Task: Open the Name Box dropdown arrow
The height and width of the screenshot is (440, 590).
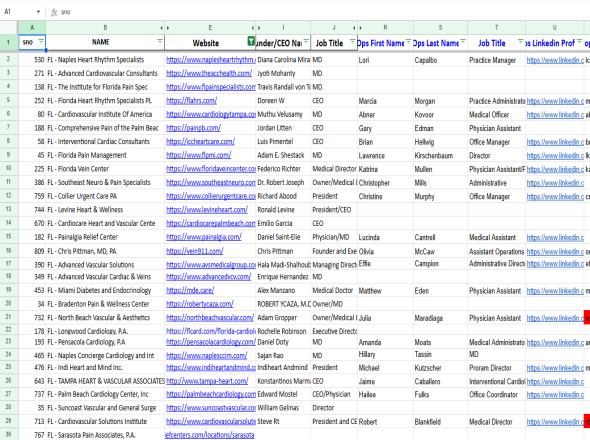Action: tap(38, 12)
